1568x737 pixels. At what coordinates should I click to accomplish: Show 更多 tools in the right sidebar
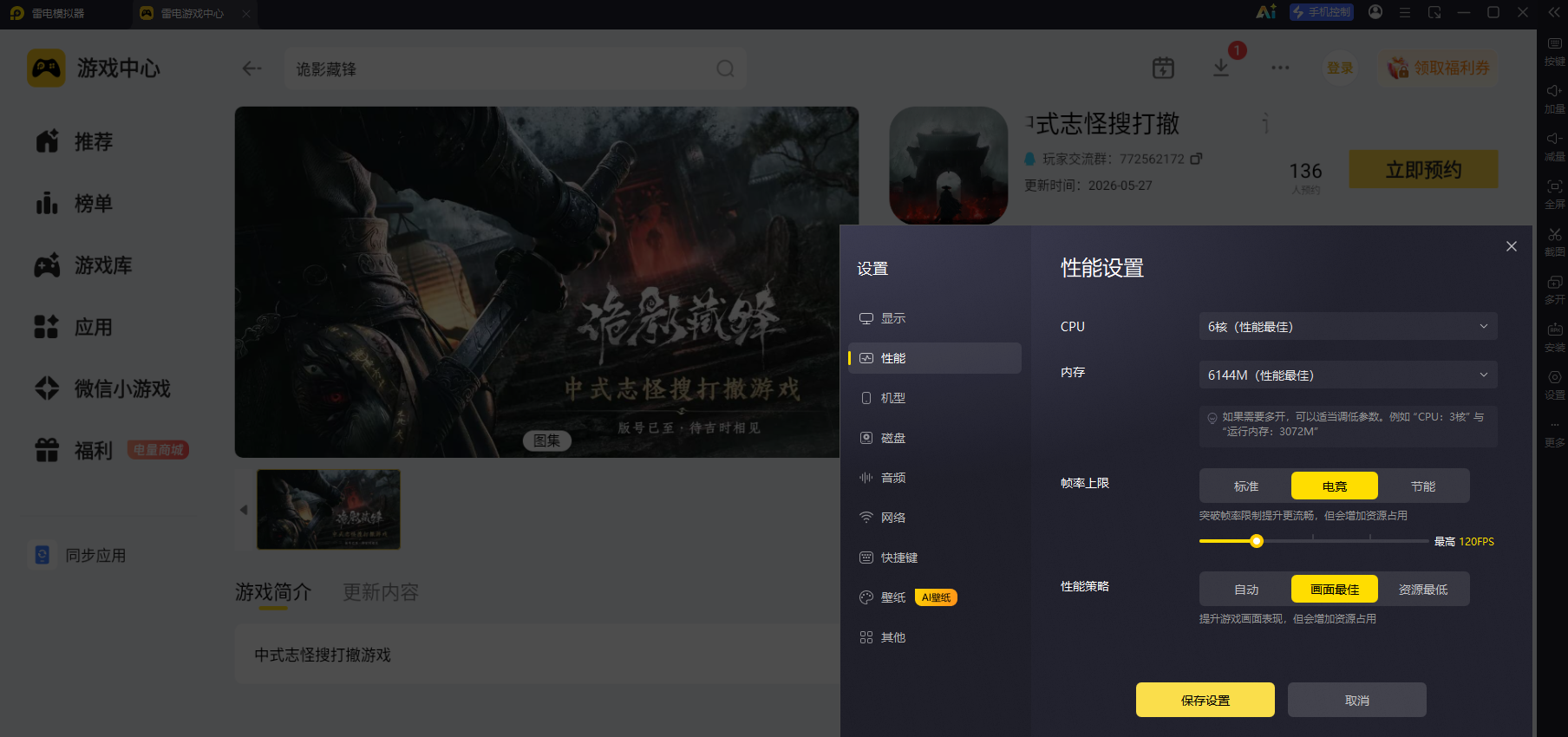point(1554,432)
